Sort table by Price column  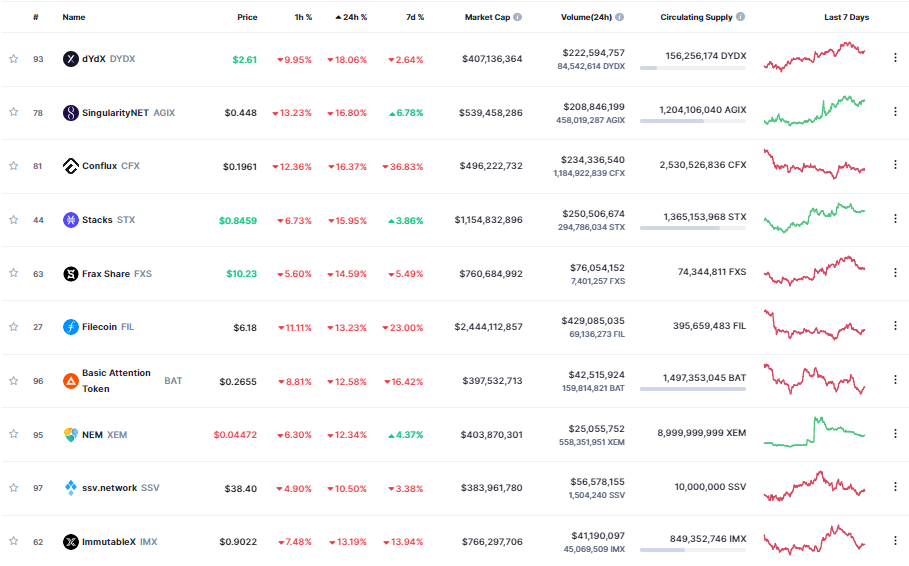click(247, 17)
